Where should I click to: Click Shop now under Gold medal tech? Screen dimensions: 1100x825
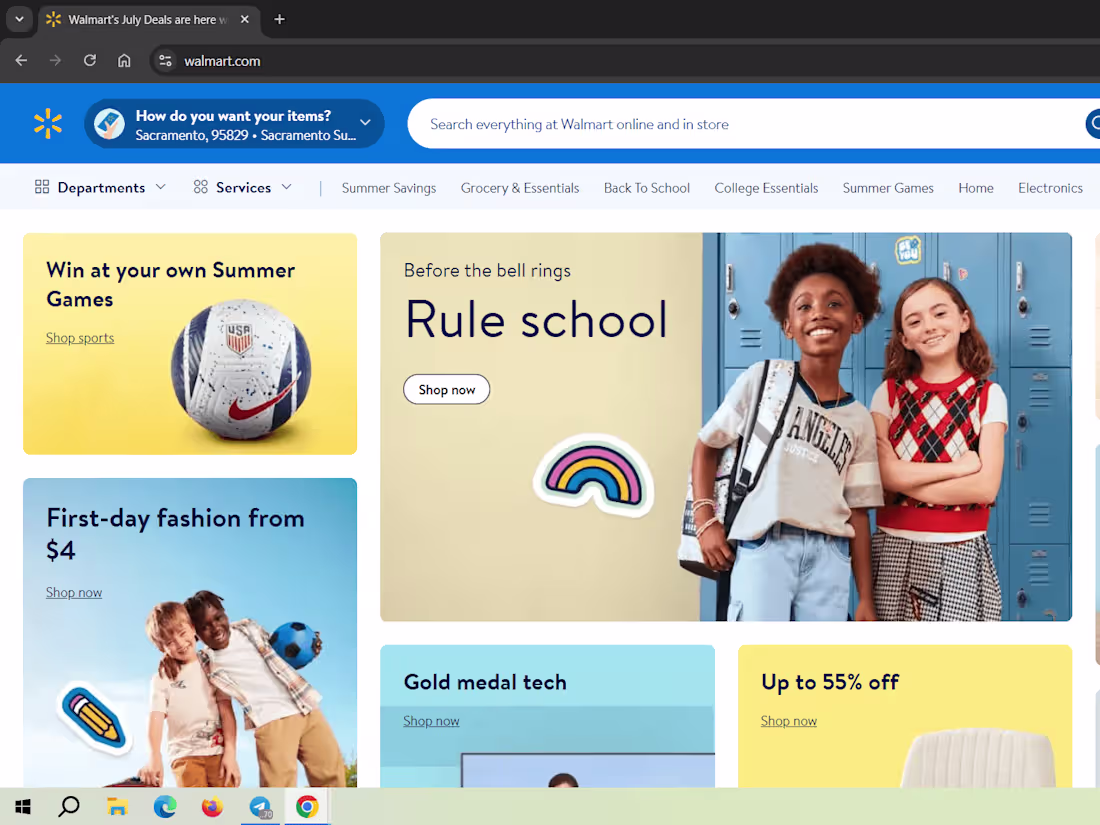431,721
